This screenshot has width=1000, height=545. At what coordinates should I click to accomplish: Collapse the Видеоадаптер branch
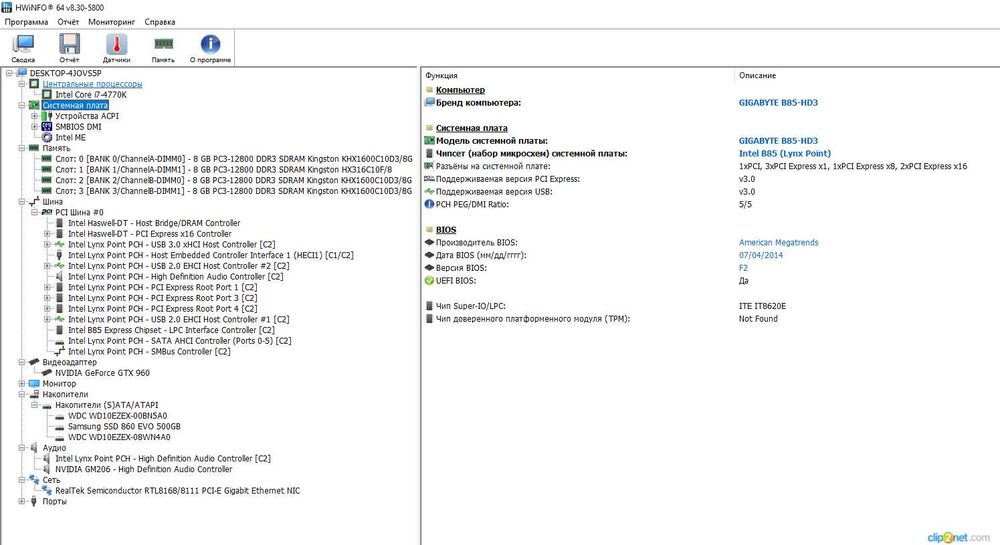click(22, 362)
